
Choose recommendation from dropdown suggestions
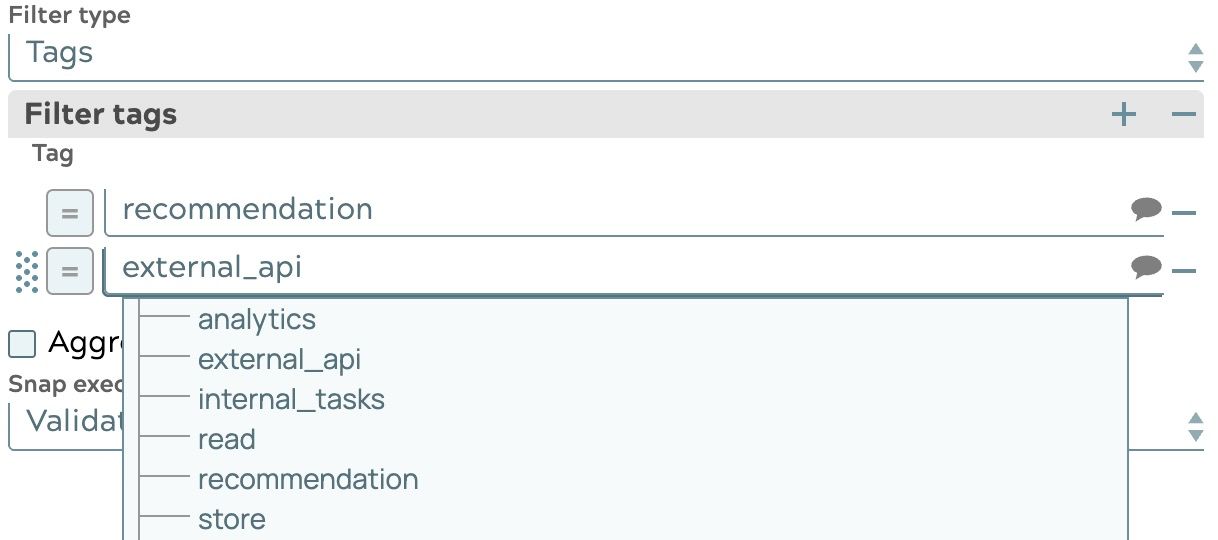[308, 480]
